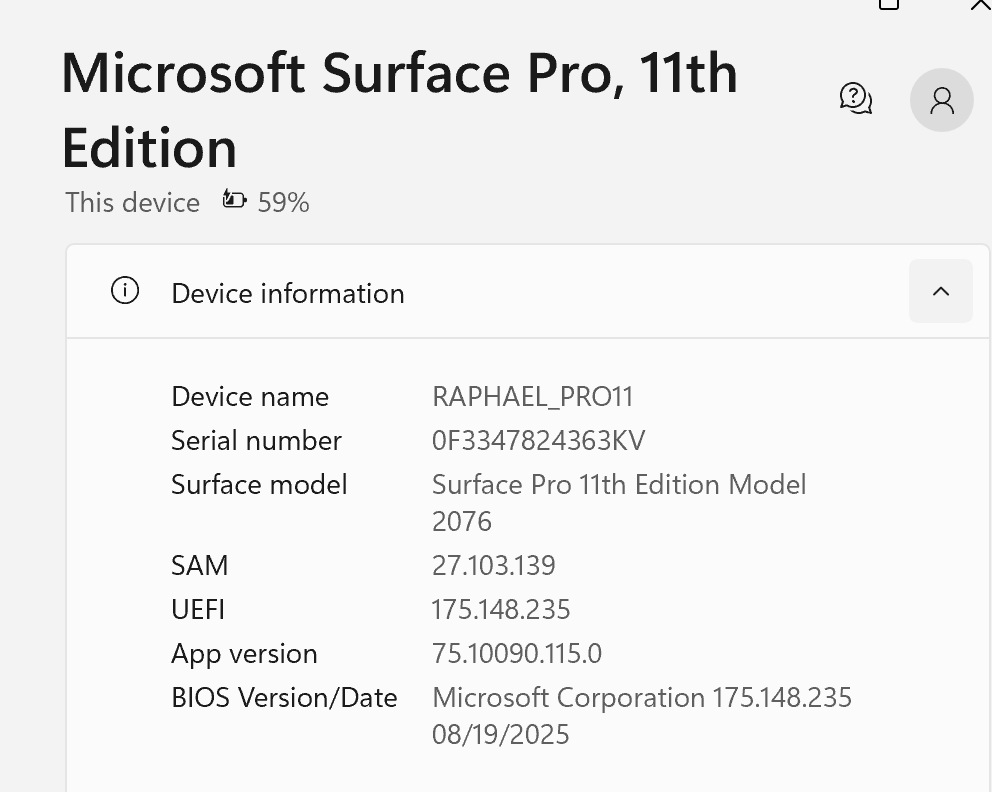Viewport: 992px width, 792px height.
Task: Click the BIOS date 08/19/2025
Action: click(x=500, y=735)
